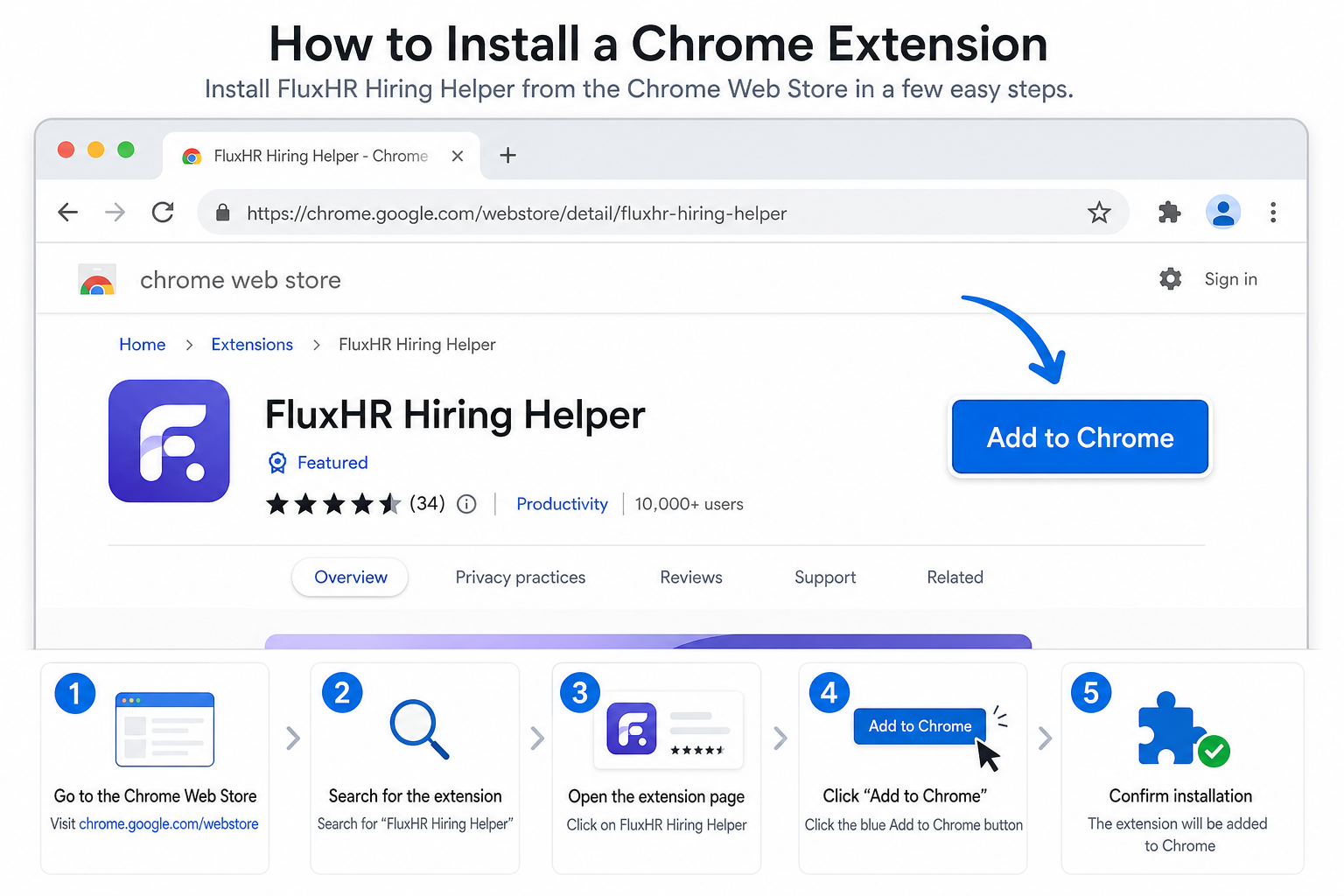The image size is (1344, 896).
Task: Click the address bar URL field
Action: (x=663, y=213)
